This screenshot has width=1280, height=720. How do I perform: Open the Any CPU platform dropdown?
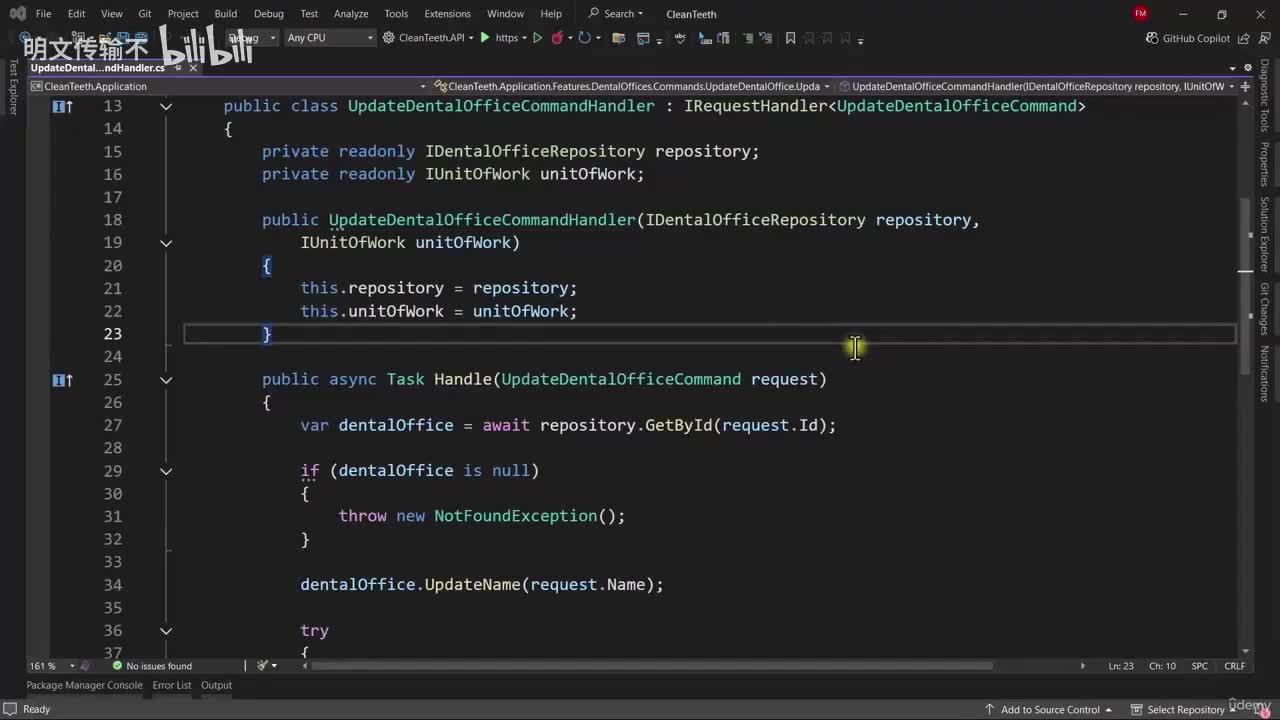tap(329, 38)
